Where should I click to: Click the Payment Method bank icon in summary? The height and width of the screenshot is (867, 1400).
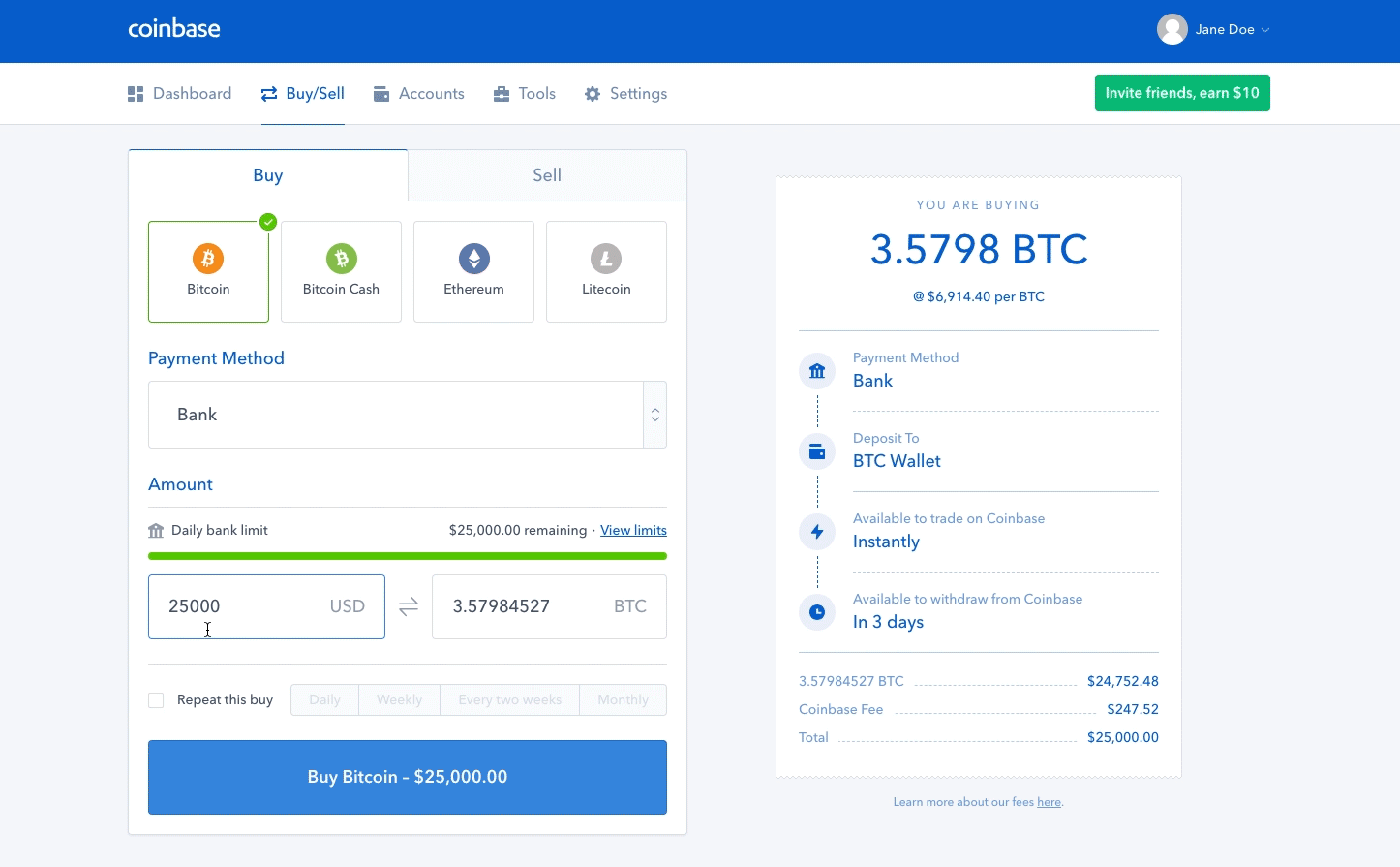pyautogui.click(x=817, y=371)
